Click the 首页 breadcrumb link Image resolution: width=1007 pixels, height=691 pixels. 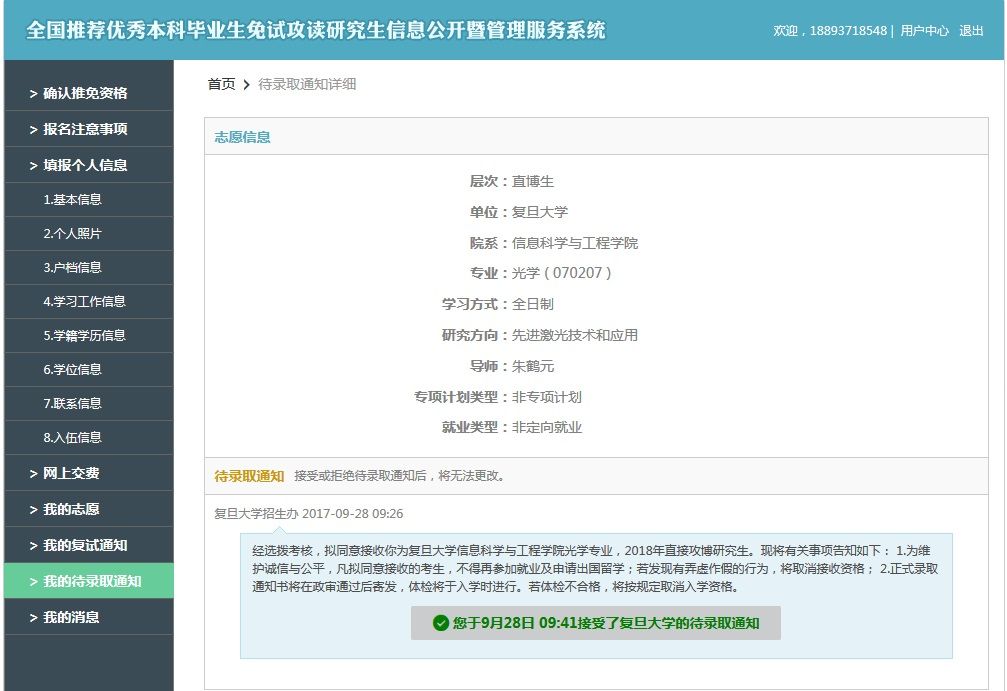click(x=221, y=84)
